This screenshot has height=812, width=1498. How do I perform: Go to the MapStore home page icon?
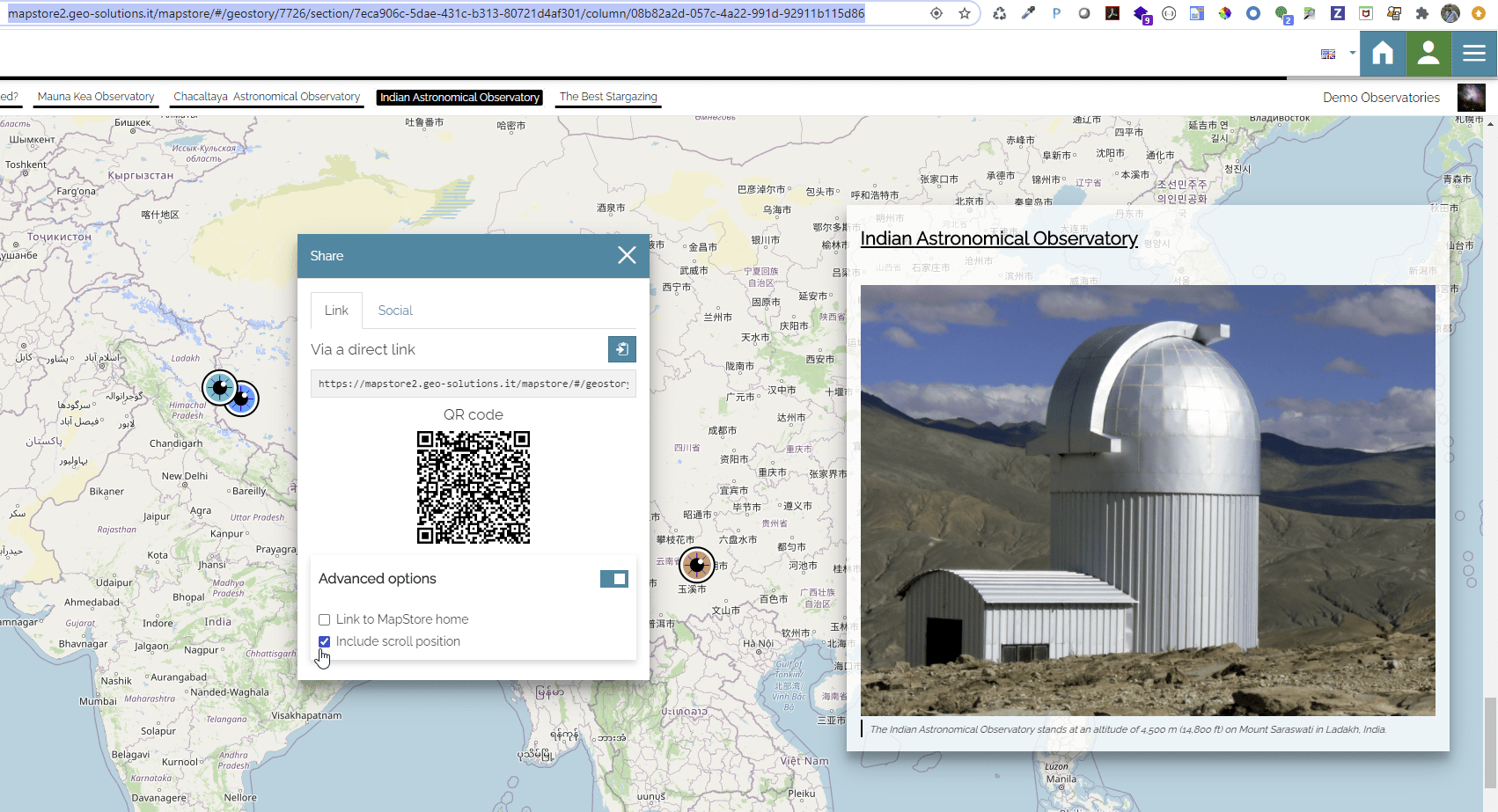(1382, 54)
